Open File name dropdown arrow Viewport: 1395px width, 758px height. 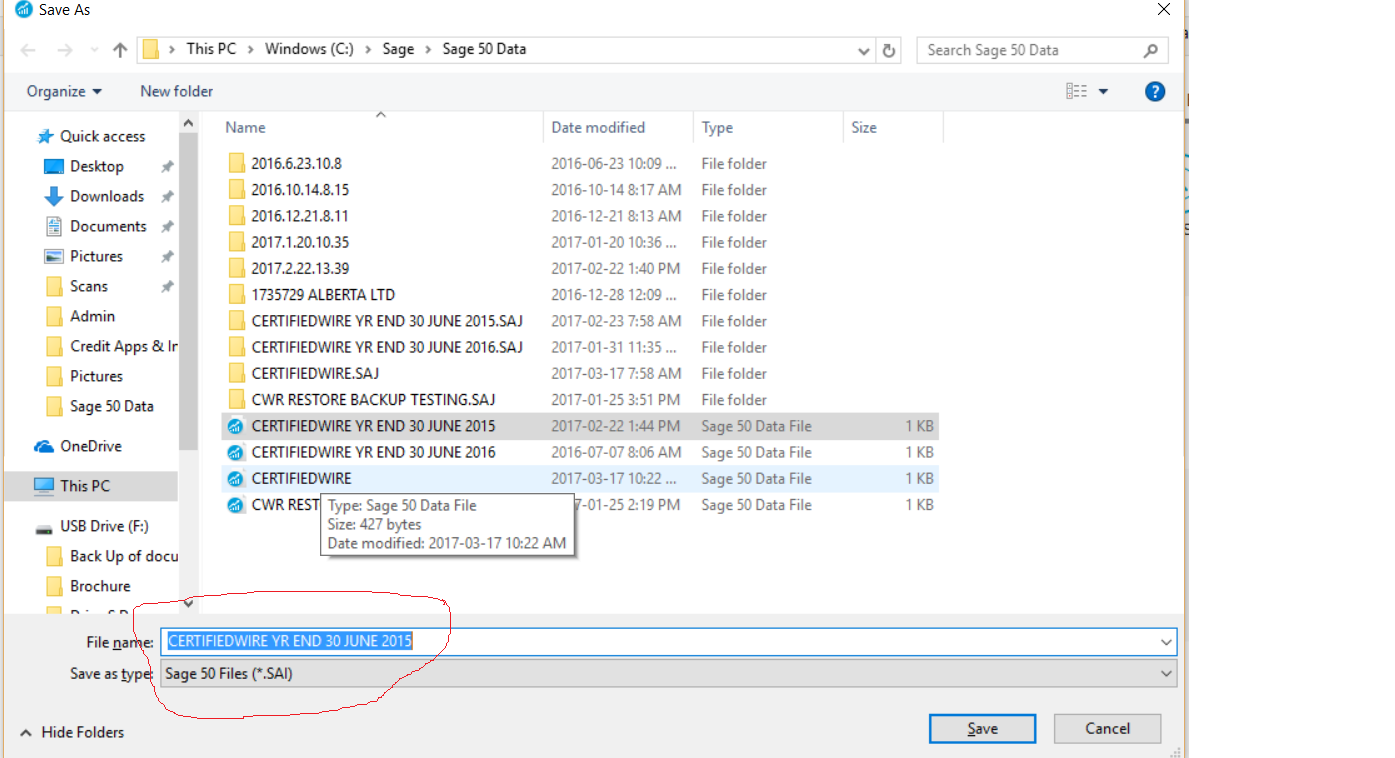click(1166, 642)
